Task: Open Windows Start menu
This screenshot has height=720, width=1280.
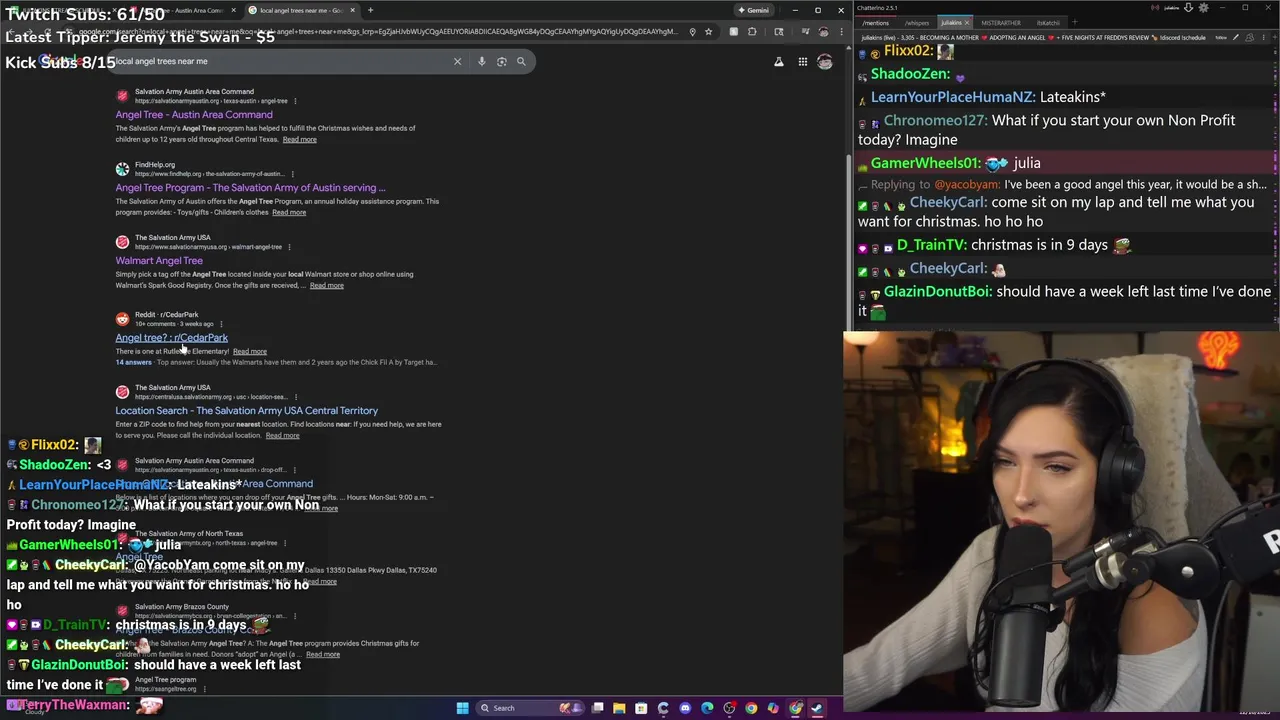Action: [x=463, y=708]
